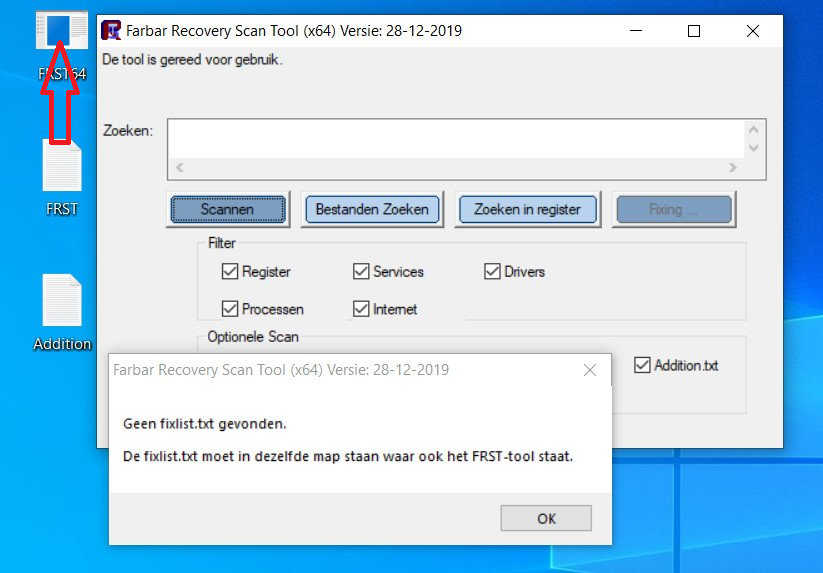Click the 'Geen fixlist.txt gevonden.' message
This screenshot has width=823, height=573.
[205, 424]
